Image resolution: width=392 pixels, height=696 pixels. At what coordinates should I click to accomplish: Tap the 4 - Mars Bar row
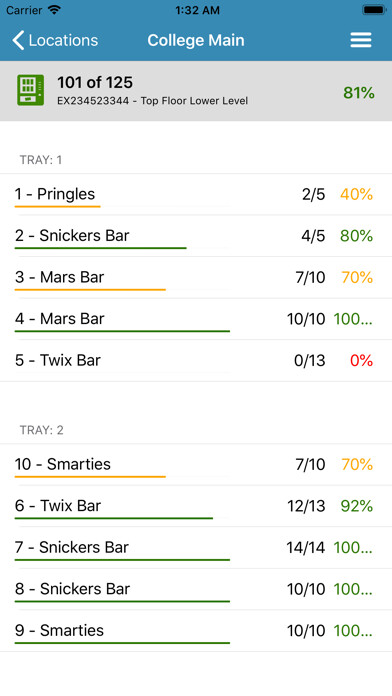point(196,319)
